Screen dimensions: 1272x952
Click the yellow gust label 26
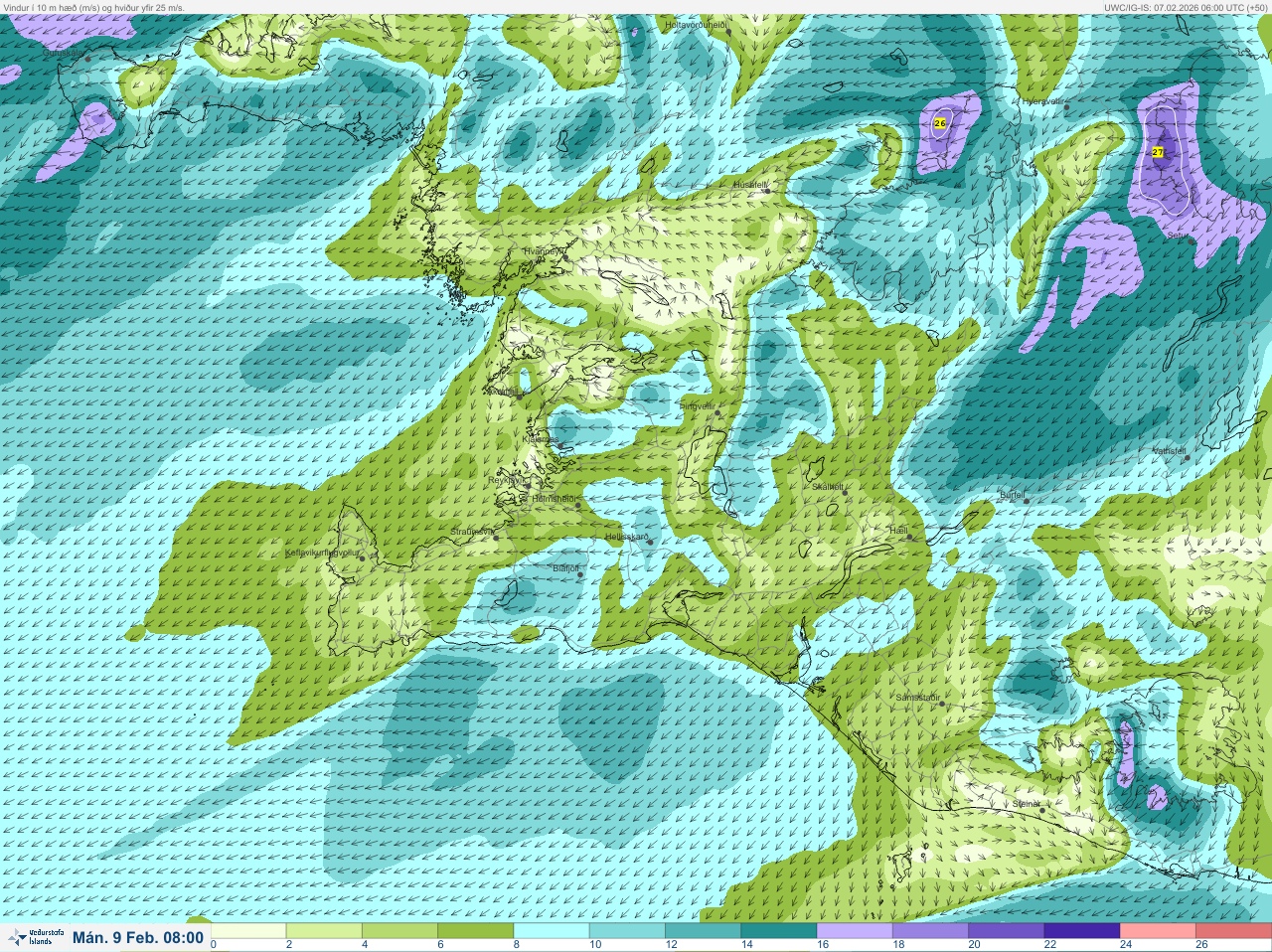(940, 123)
